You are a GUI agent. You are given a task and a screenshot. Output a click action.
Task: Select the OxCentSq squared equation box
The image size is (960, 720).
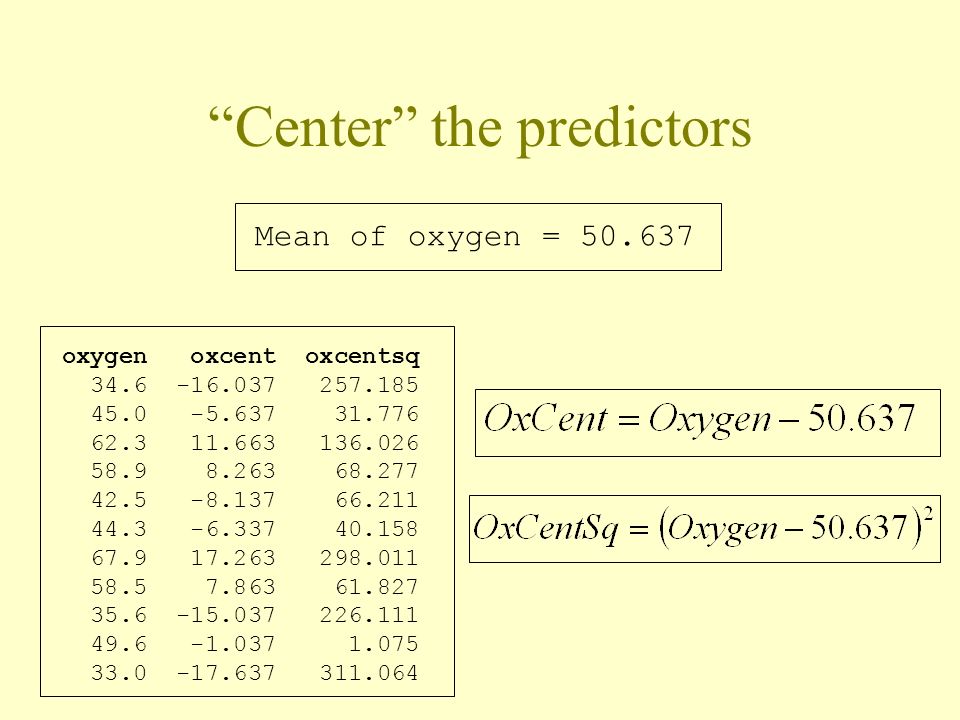pyautogui.click(x=705, y=529)
